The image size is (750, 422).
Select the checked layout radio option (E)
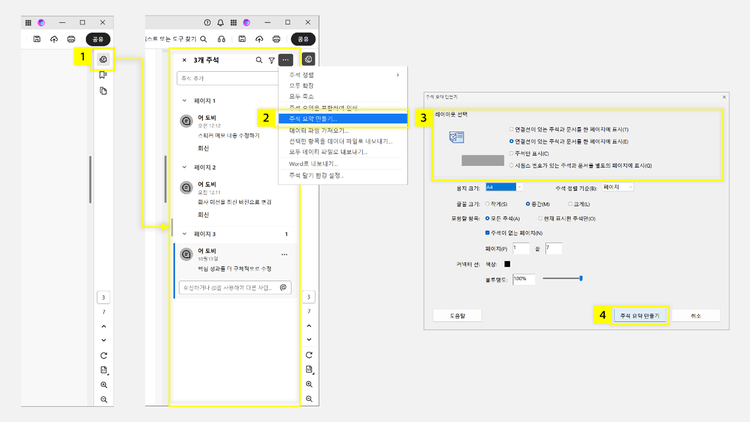511,141
